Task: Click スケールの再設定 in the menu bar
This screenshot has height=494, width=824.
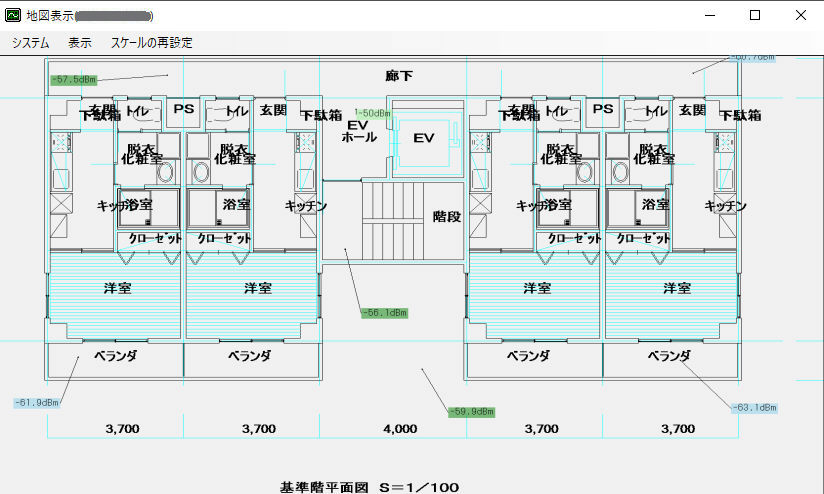Action: pyautogui.click(x=152, y=43)
